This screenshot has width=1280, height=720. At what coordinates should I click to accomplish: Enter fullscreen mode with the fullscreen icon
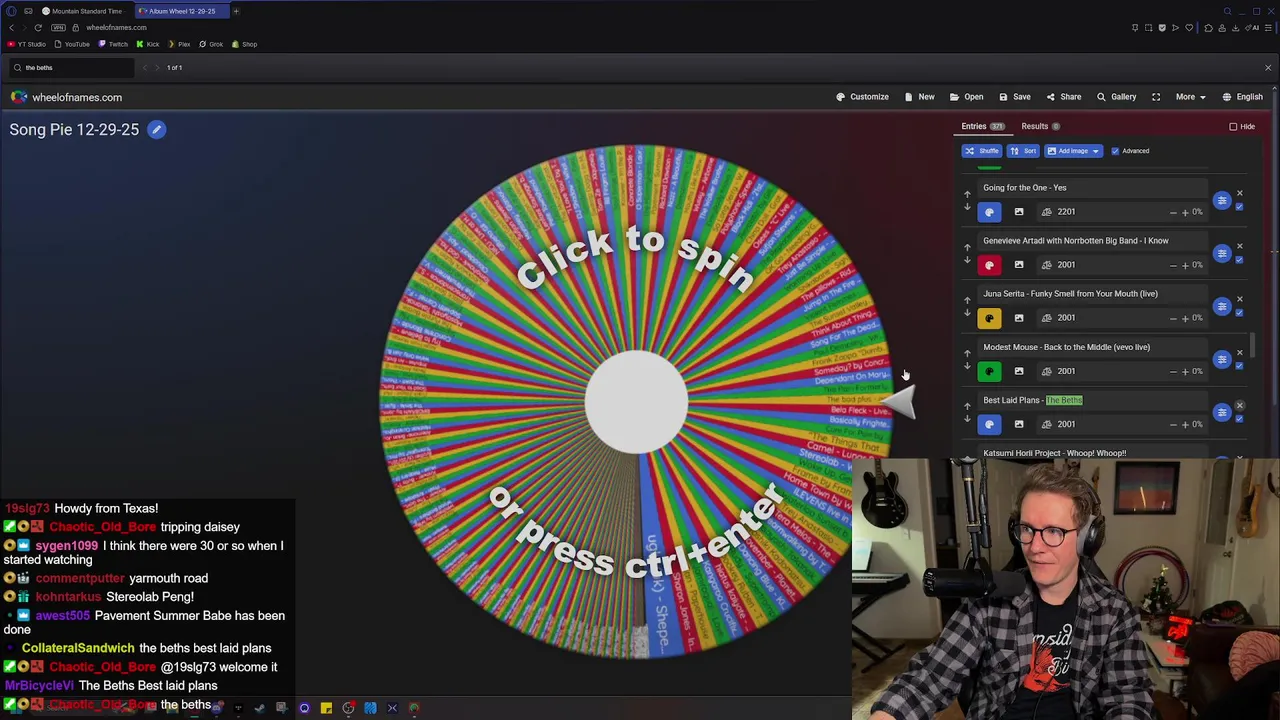click(1156, 97)
